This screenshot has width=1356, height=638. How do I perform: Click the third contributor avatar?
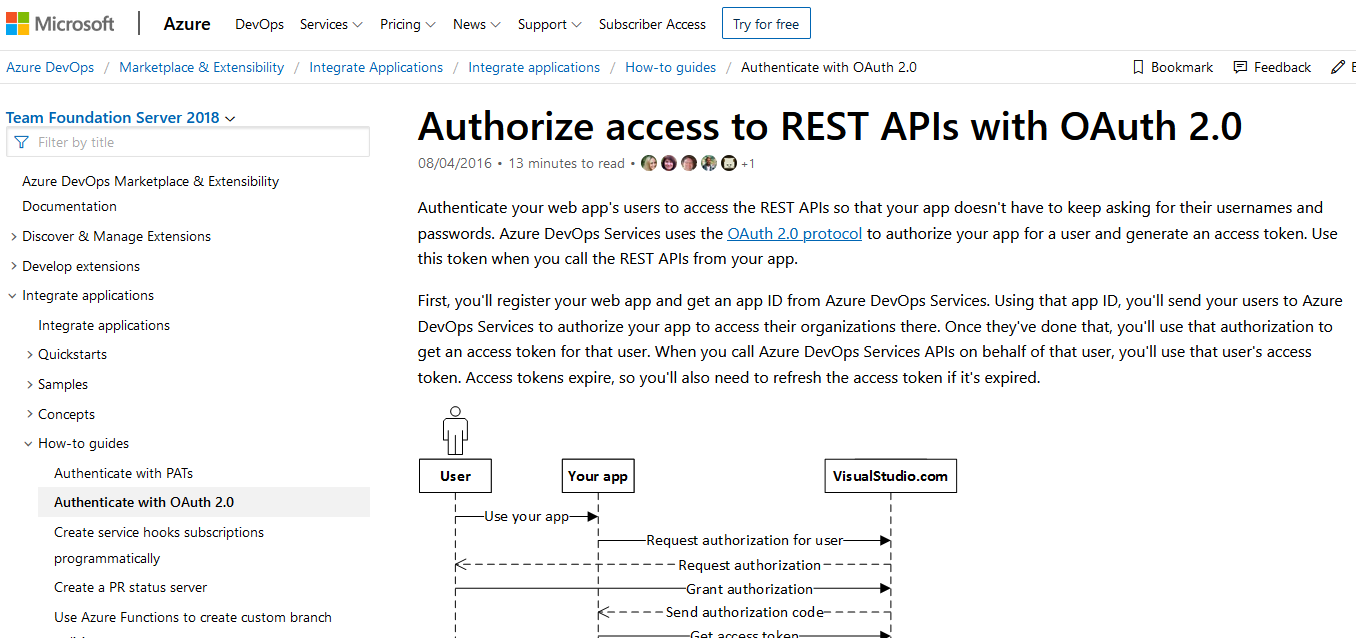coord(689,163)
